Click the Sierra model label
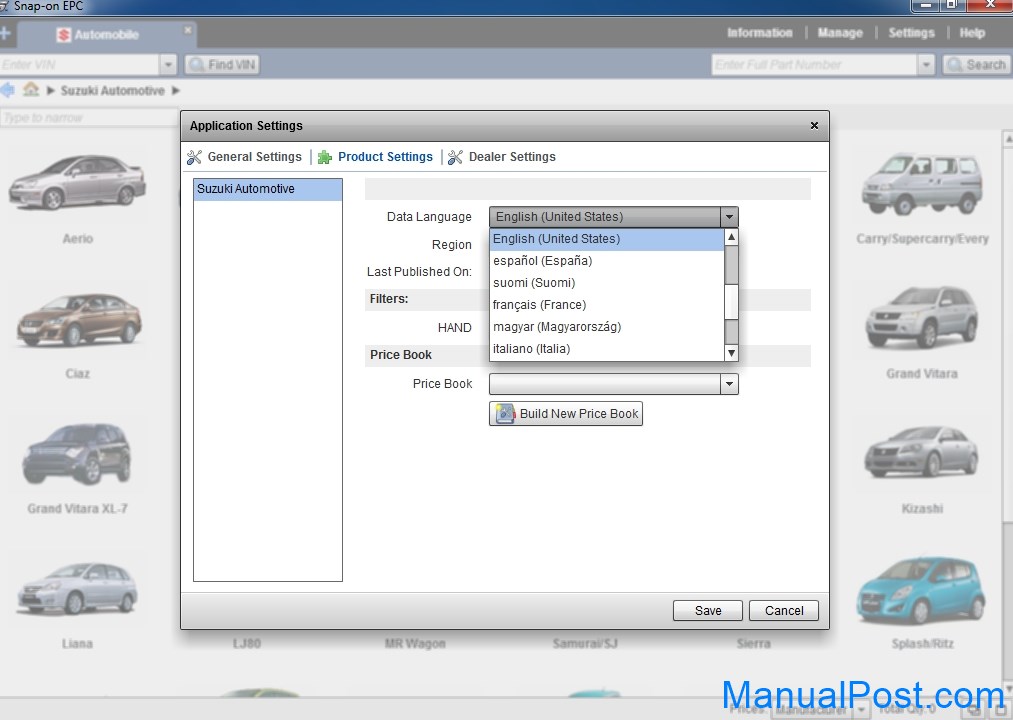The image size is (1013, 720). coord(753,644)
